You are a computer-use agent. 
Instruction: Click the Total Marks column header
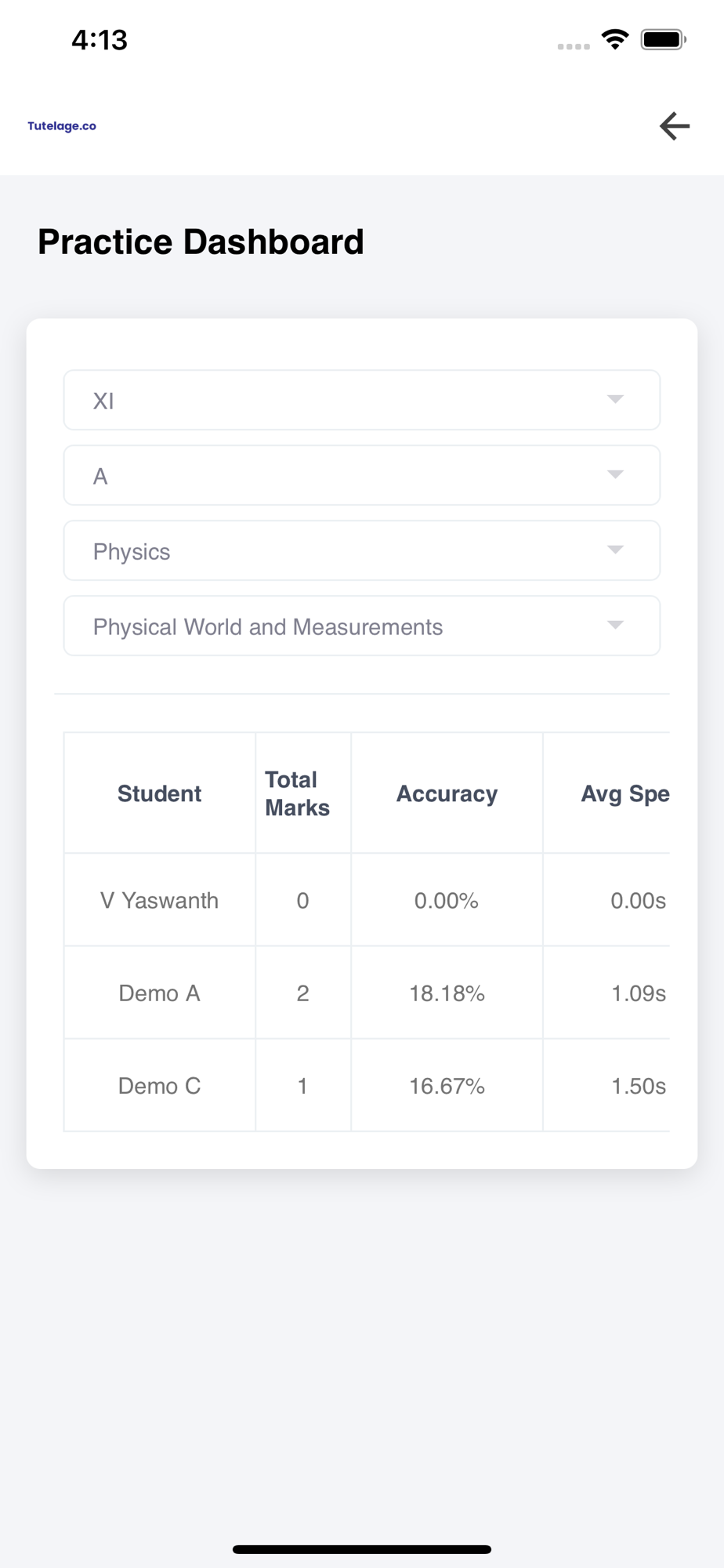[x=298, y=793]
